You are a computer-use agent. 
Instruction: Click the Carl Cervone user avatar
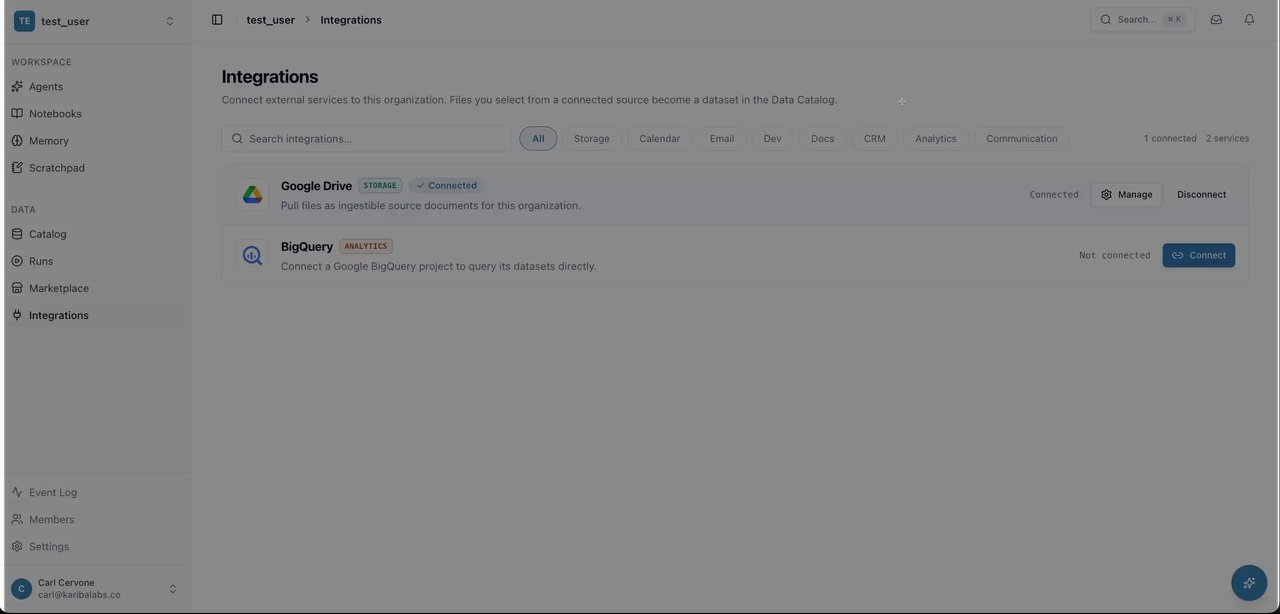click(x=21, y=589)
